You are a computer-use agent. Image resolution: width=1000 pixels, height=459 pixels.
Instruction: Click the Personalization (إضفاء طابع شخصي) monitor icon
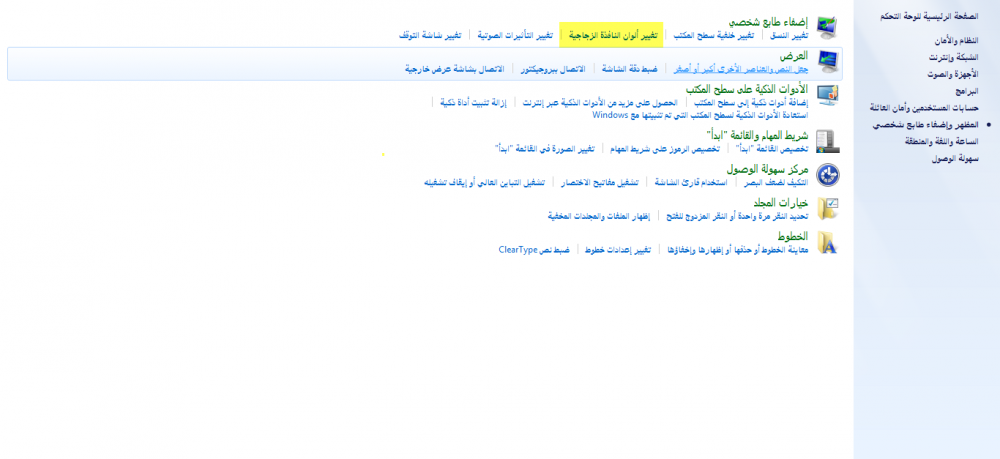coord(827,26)
